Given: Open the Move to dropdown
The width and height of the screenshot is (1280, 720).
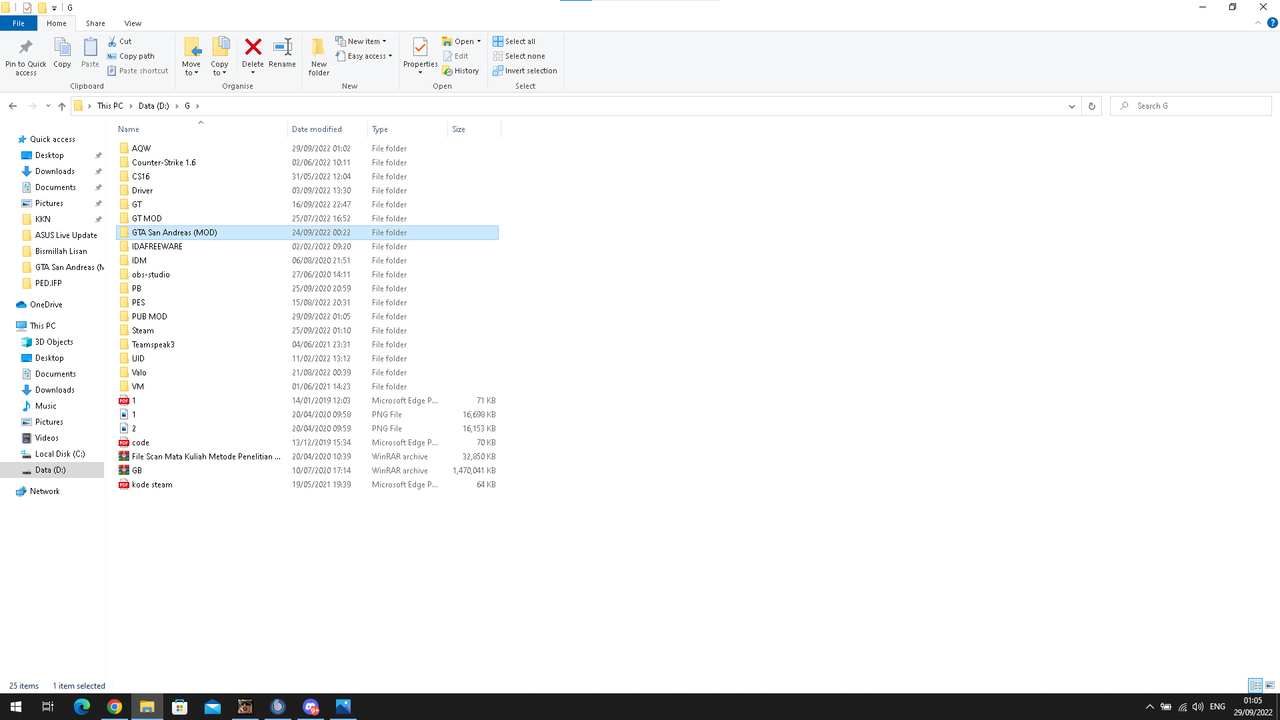Looking at the screenshot, I should [191, 57].
